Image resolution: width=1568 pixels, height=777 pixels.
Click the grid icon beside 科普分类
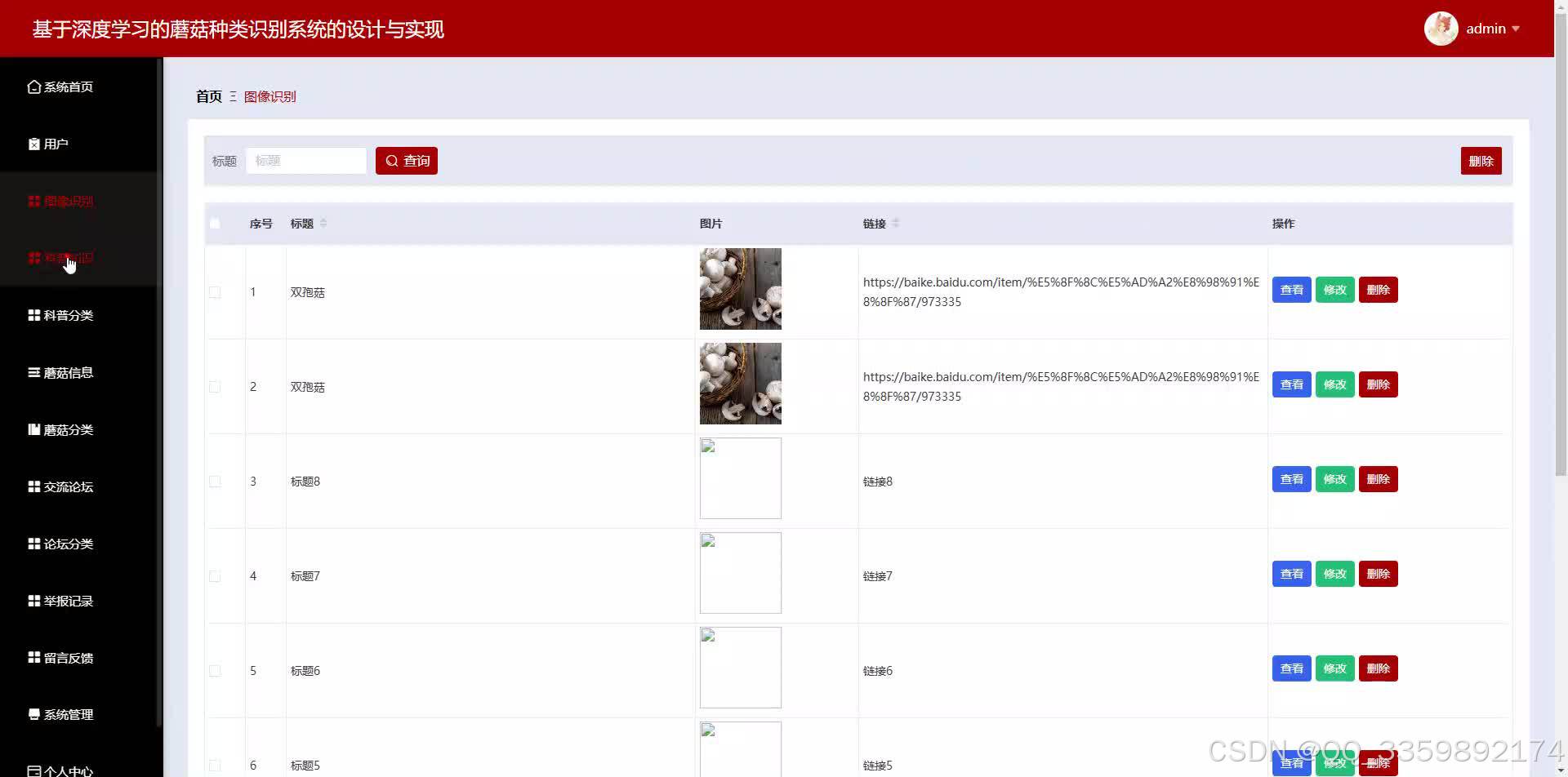34,315
